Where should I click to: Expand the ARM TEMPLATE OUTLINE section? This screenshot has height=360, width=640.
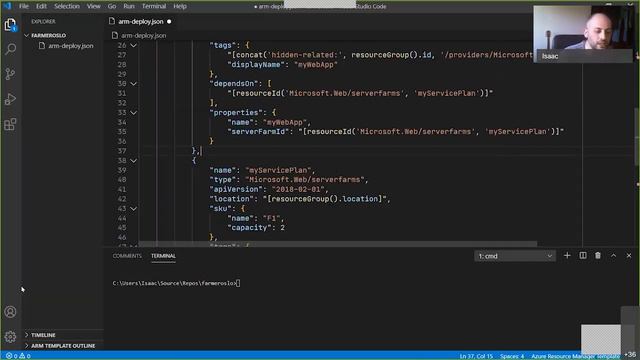[63, 346]
